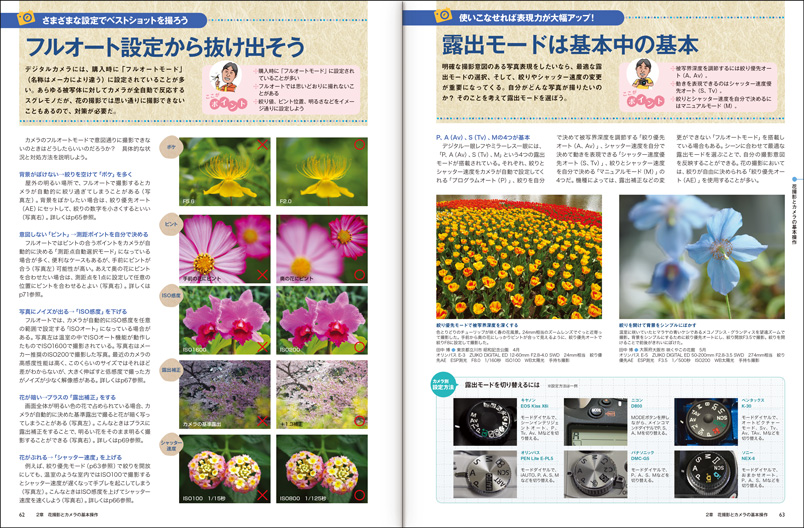Click the title 露出モードは基本中の基本
The image size is (804, 528).
tap(570, 45)
